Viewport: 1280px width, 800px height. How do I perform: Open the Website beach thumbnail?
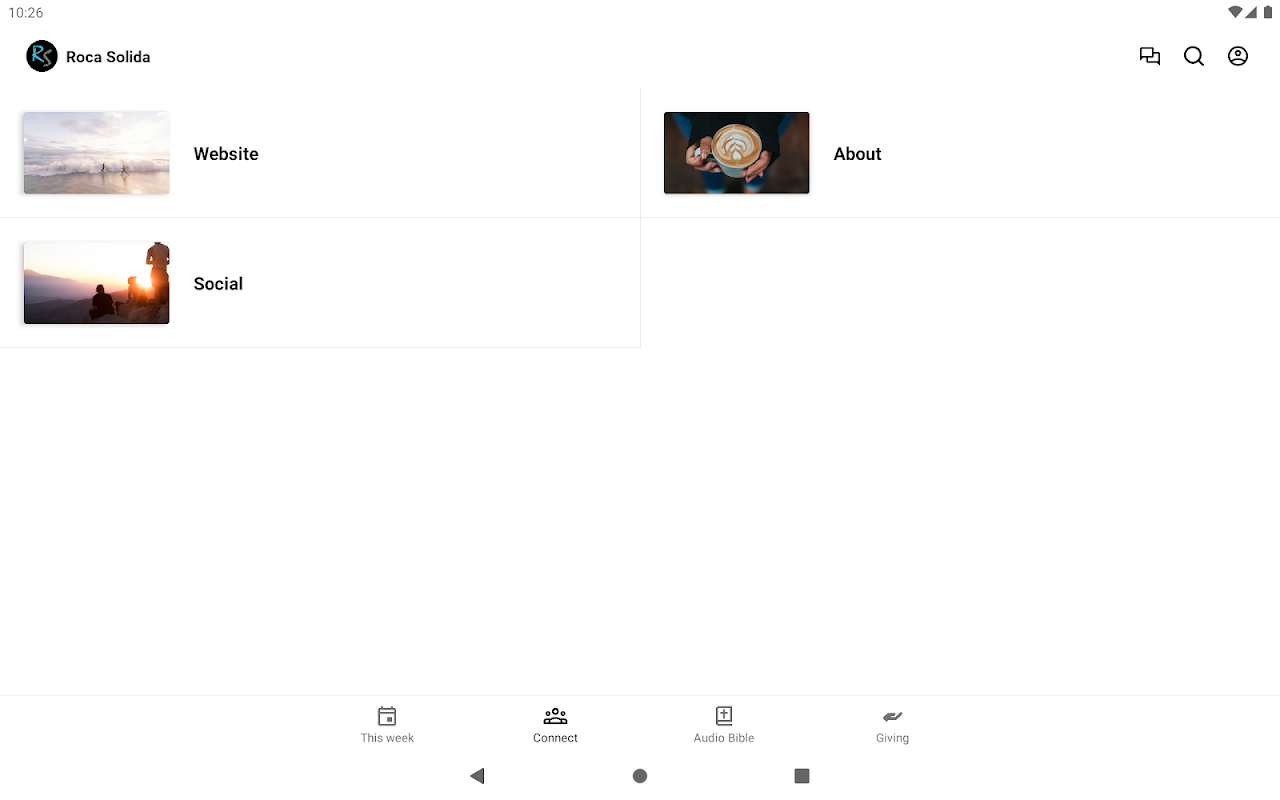pos(96,153)
